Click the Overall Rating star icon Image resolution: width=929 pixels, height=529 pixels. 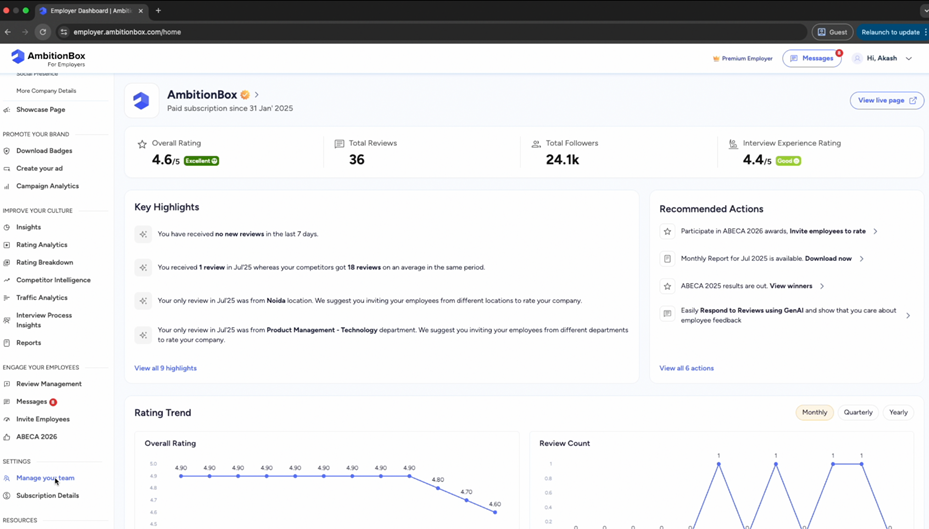point(142,144)
